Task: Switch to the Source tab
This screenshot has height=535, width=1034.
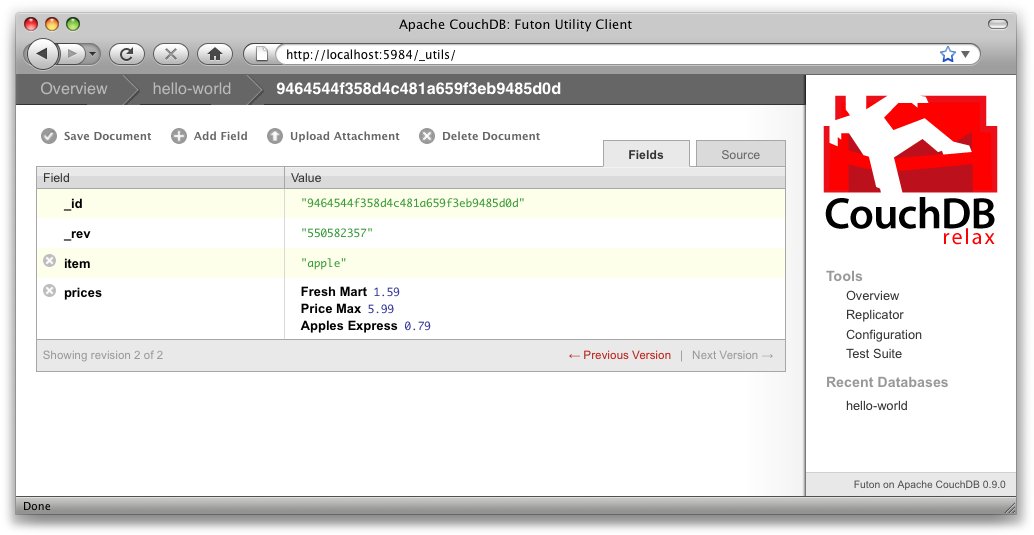Action: [740, 155]
